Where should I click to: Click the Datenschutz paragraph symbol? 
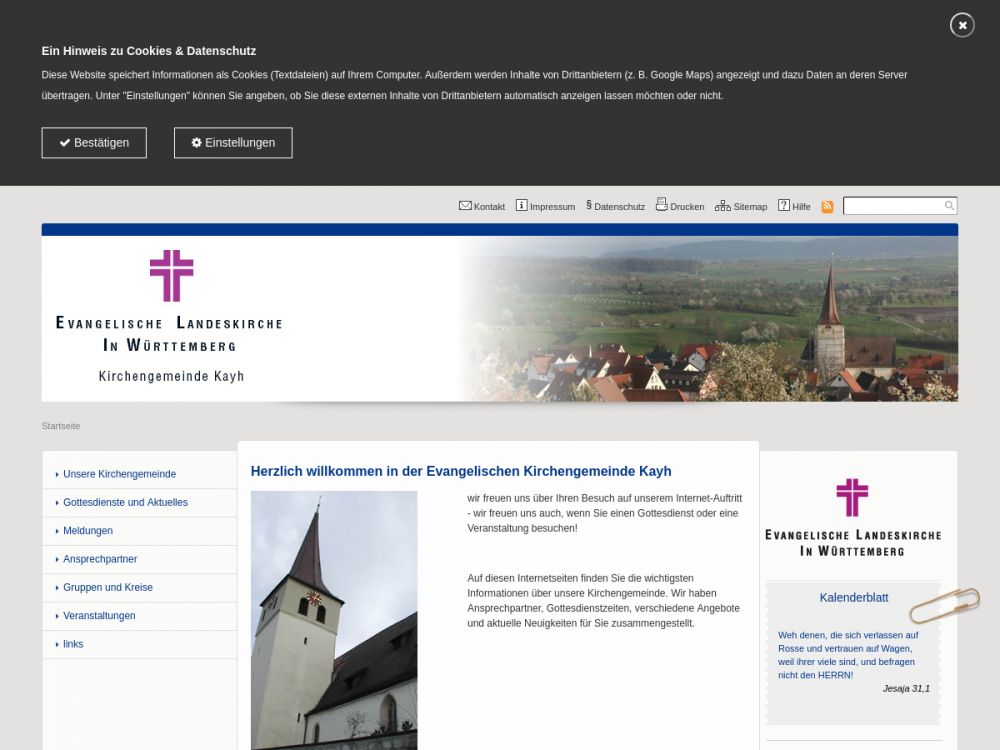[x=589, y=206]
